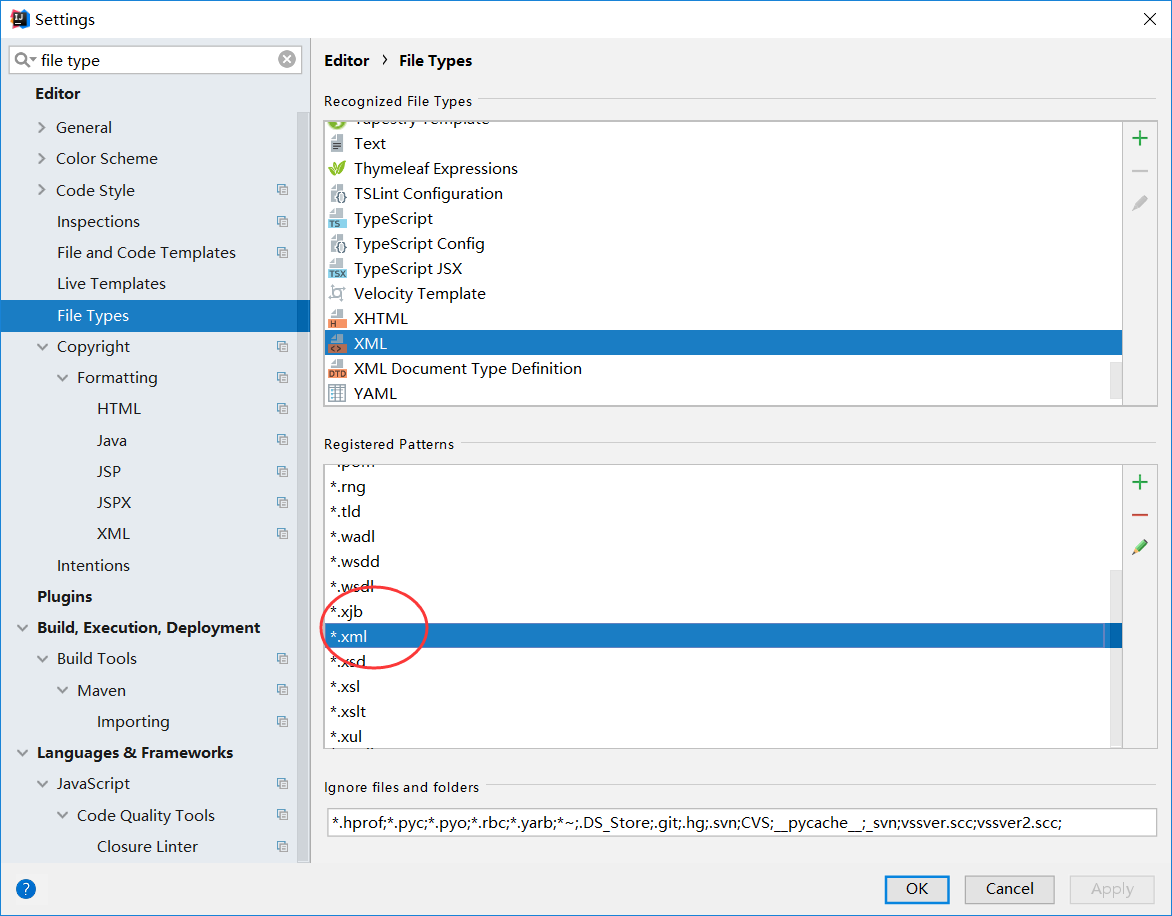Image resolution: width=1172 pixels, height=916 pixels.
Task: Select File Types in the sidebar
Action: [x=155, y=315]
